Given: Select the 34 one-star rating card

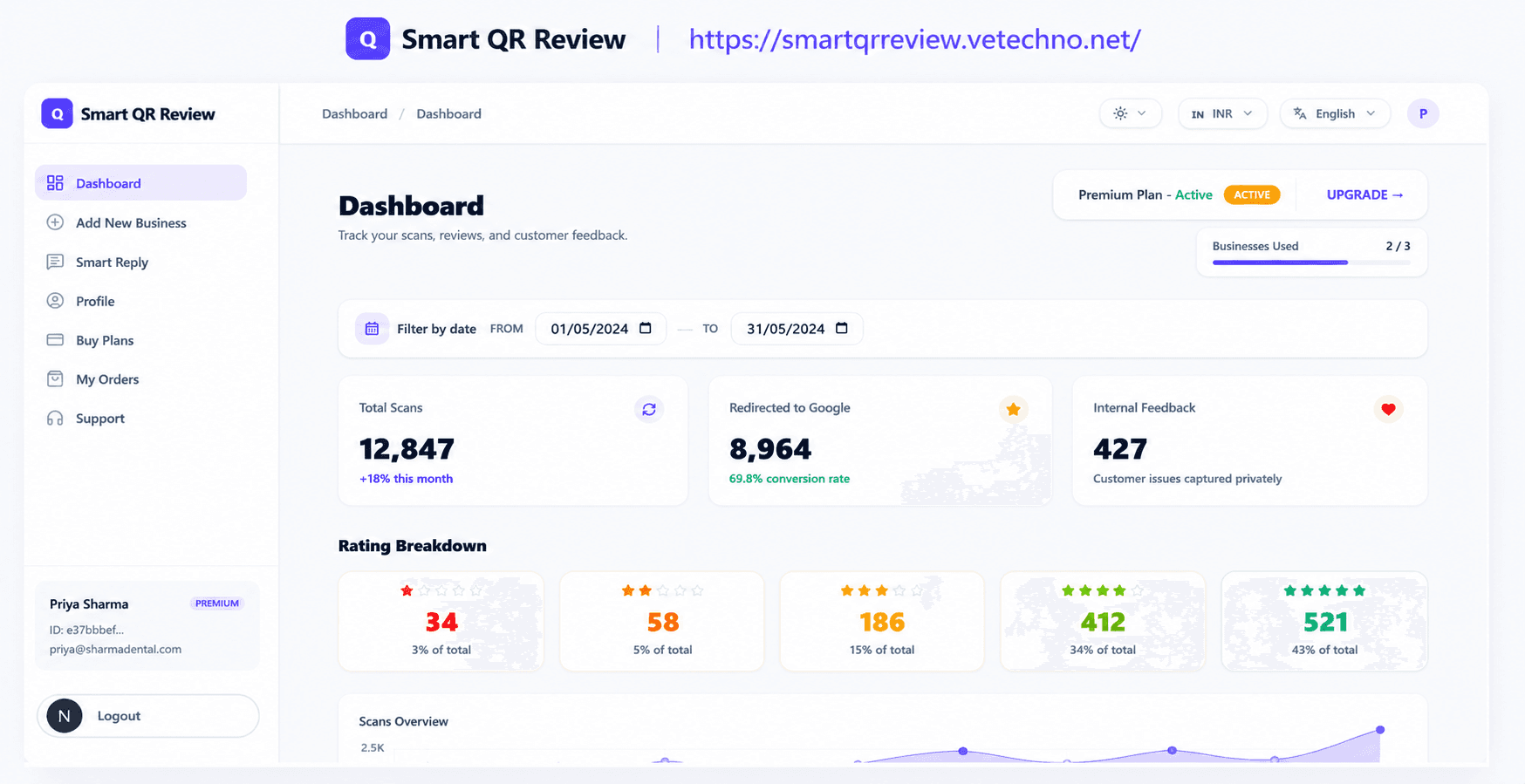Looking at the screenshot, I should pyautogui.click(x=441, y=621).
